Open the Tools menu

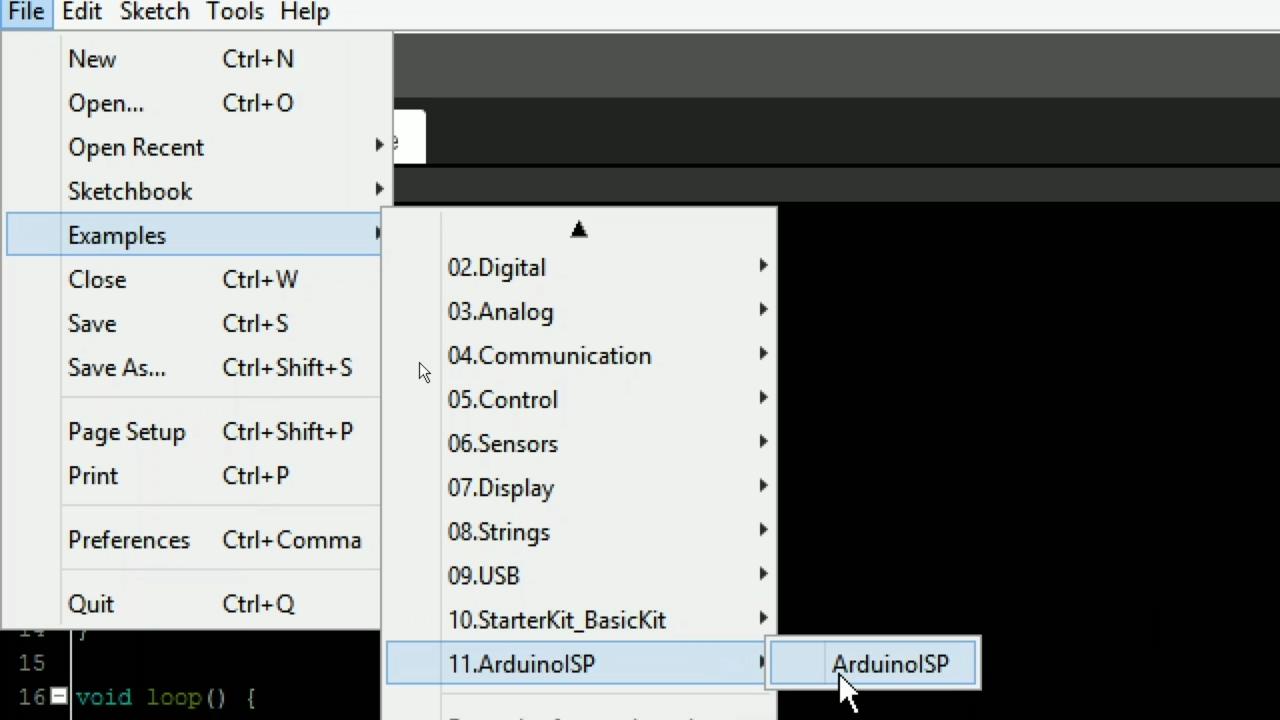point(234,12)
